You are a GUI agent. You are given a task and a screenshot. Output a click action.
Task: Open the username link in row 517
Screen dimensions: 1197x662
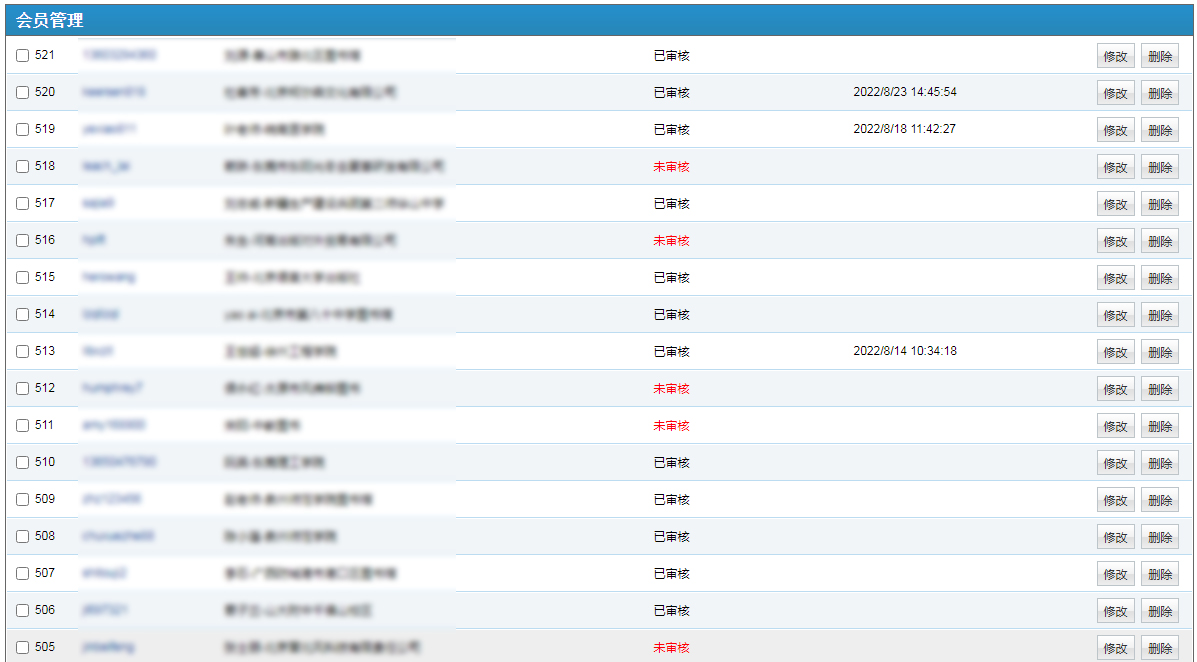pyautogui.click(x=98, y=203)
